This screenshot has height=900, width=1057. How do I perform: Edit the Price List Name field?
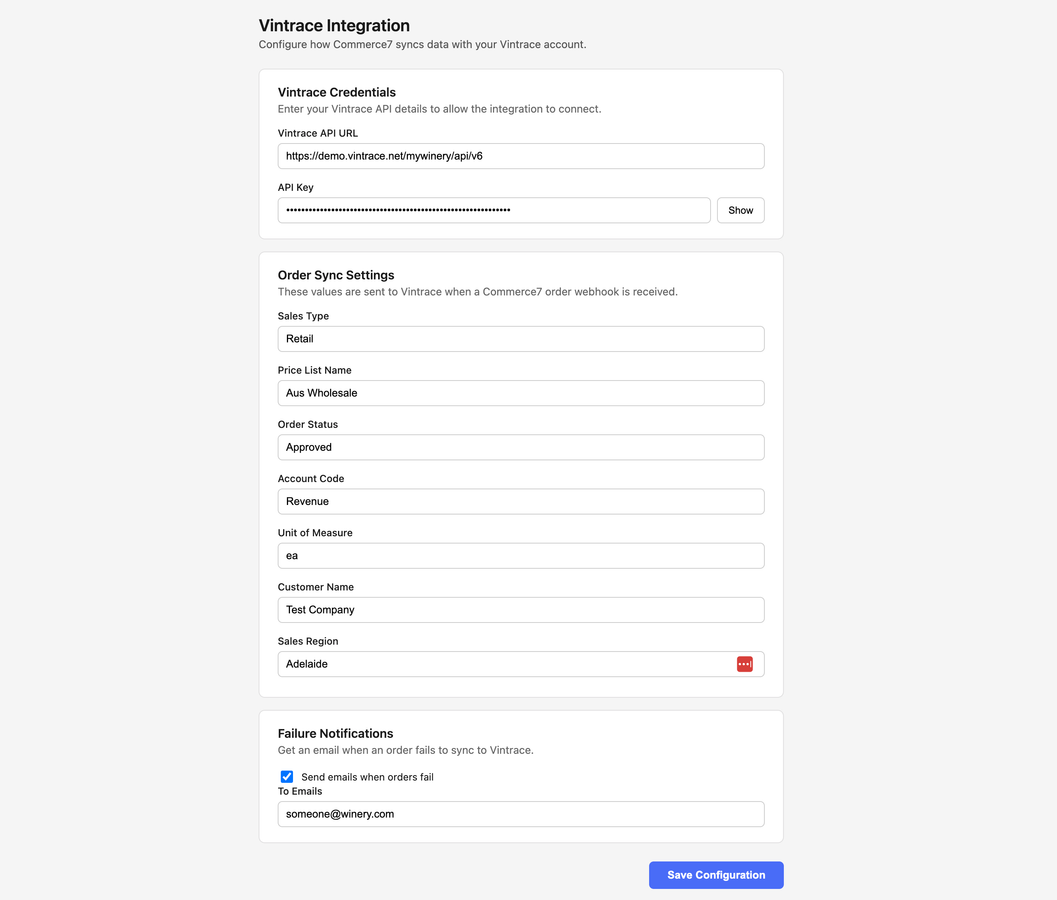click(521, 393)
